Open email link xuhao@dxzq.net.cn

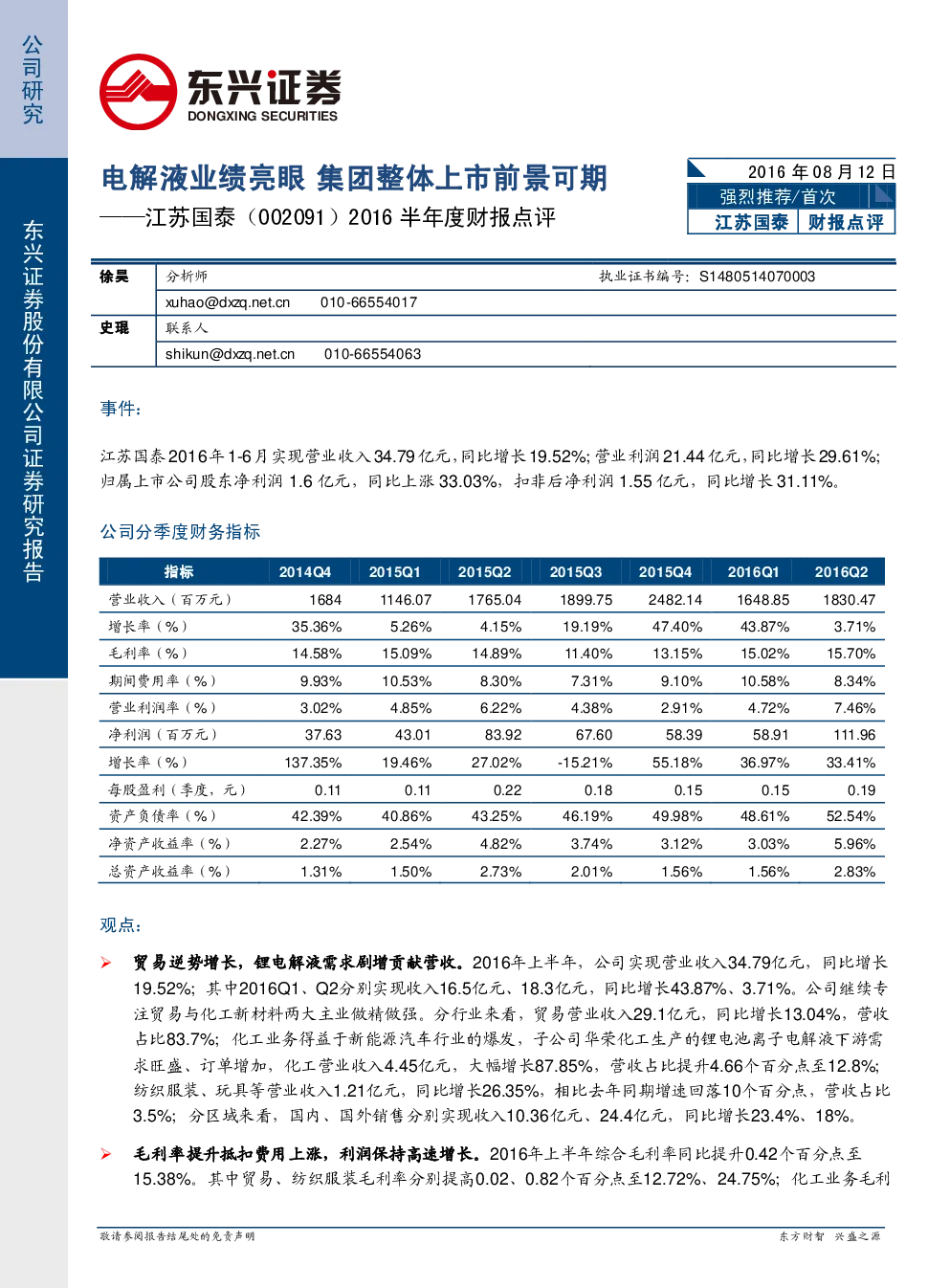(x=228, y=302)
